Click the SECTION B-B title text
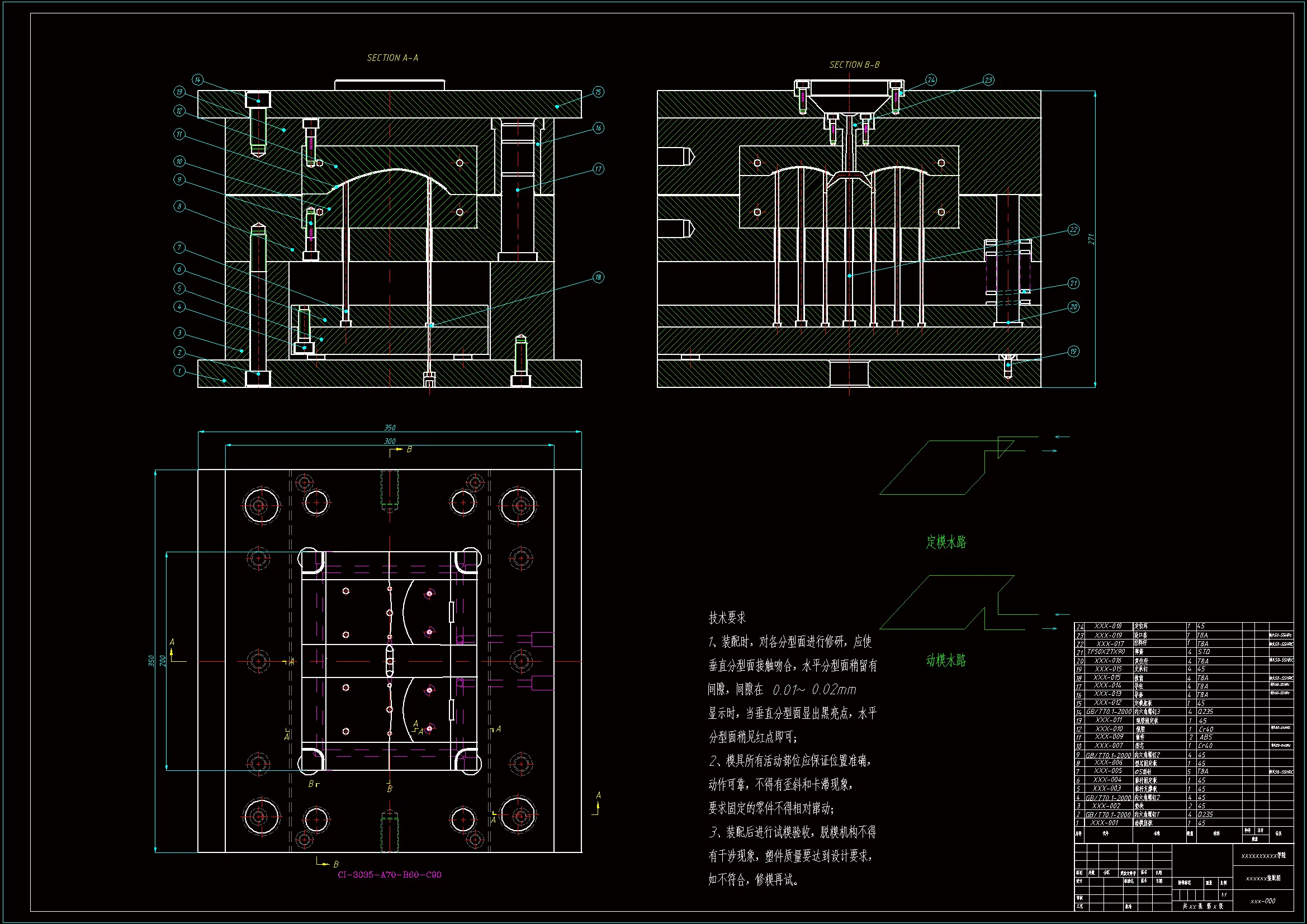Viewport: 1307px width, 924px height. pos(854,65)
